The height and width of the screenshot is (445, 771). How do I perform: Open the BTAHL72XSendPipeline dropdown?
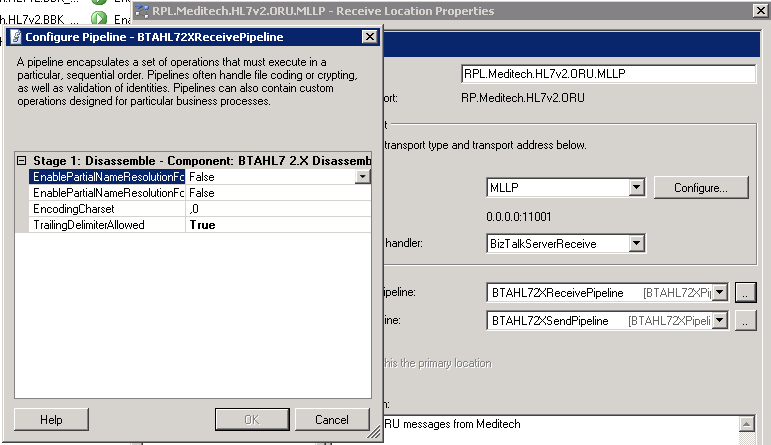coord(720,321)
